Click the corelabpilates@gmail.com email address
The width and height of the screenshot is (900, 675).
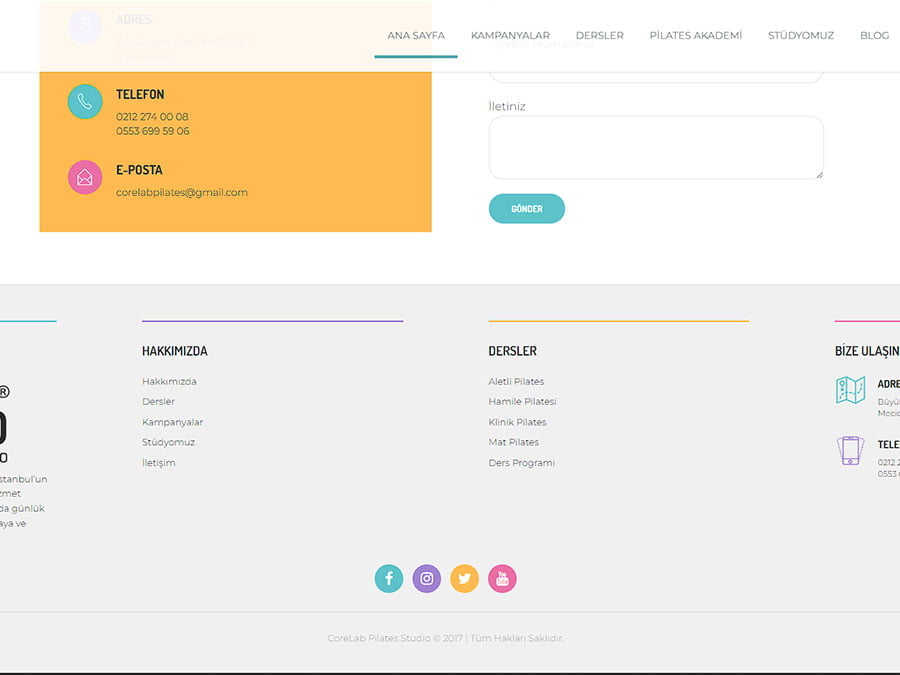tap(182, 192)
